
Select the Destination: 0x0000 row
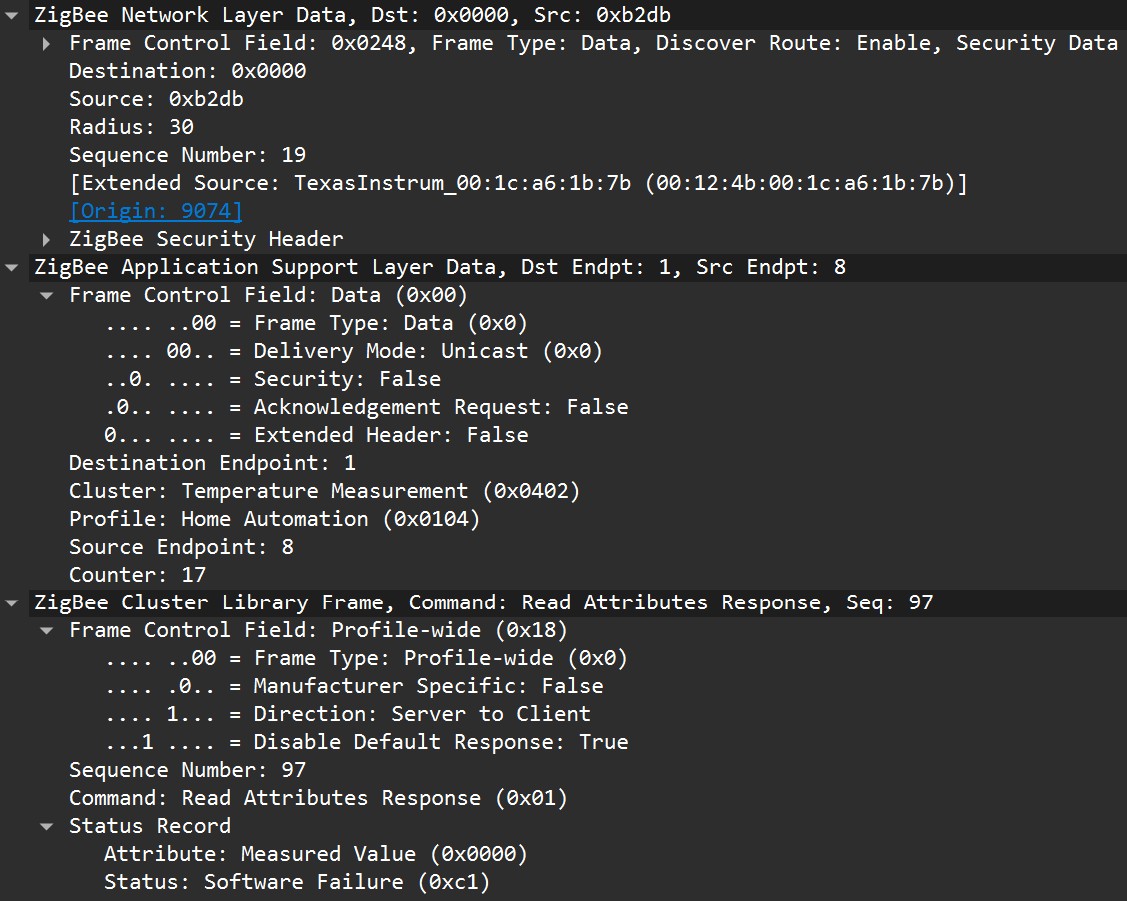tap(188, 71)
